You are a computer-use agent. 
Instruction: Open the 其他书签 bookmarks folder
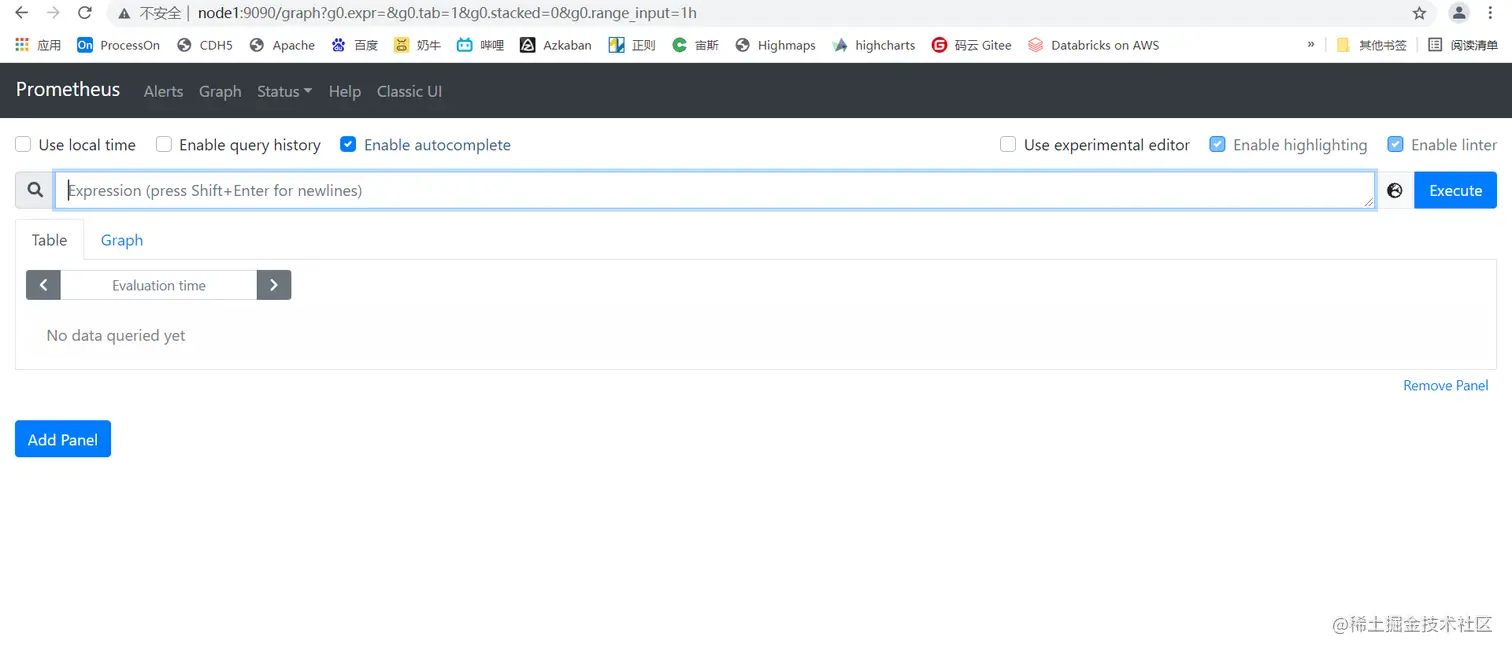(x=1371, y=45)
